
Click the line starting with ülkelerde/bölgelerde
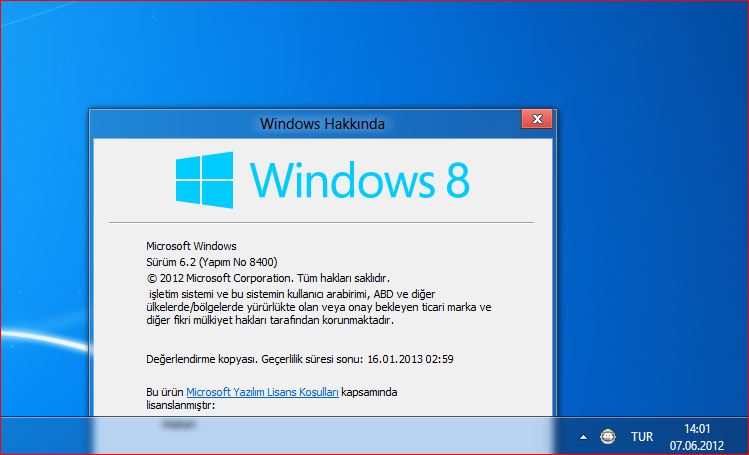coord(319,307)
